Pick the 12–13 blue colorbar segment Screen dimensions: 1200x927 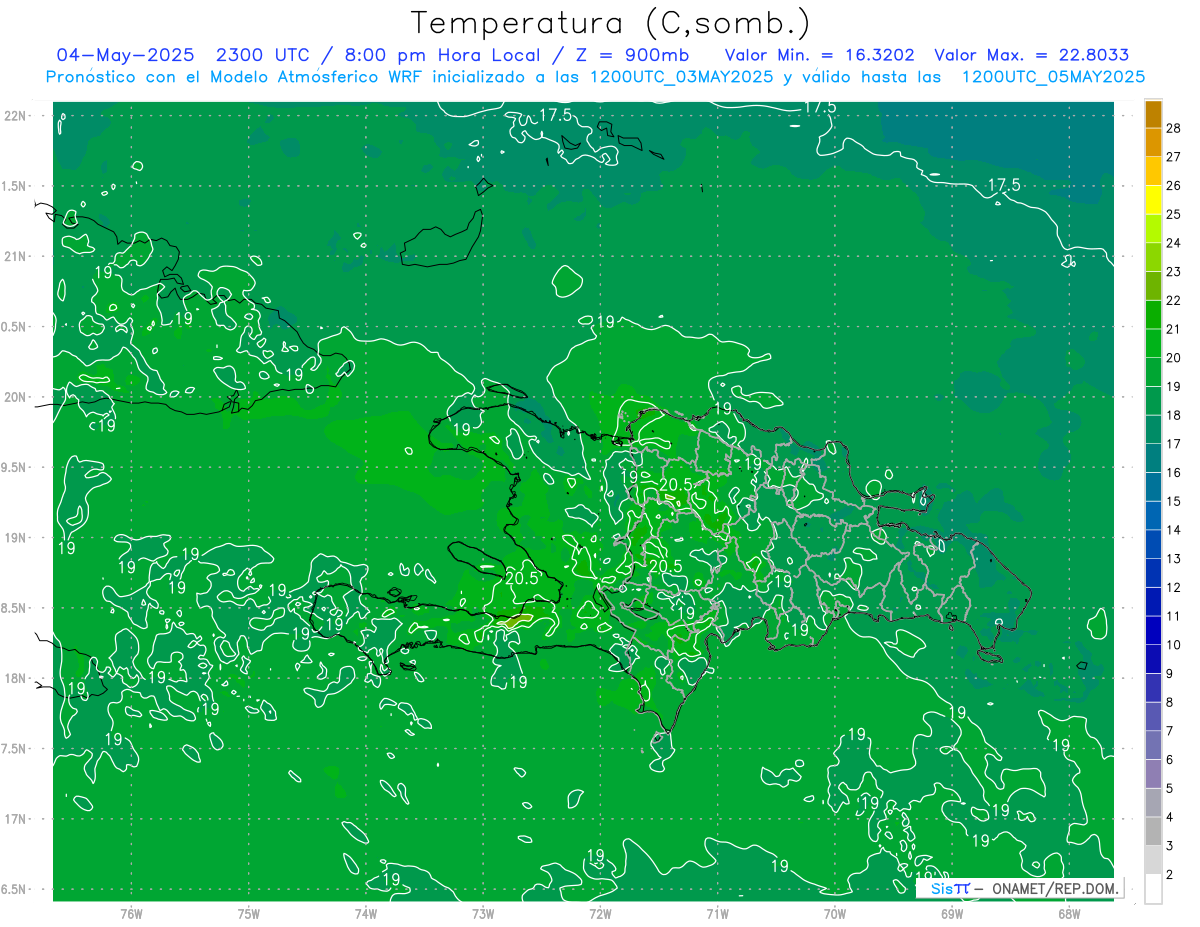tap(1153, 573)
